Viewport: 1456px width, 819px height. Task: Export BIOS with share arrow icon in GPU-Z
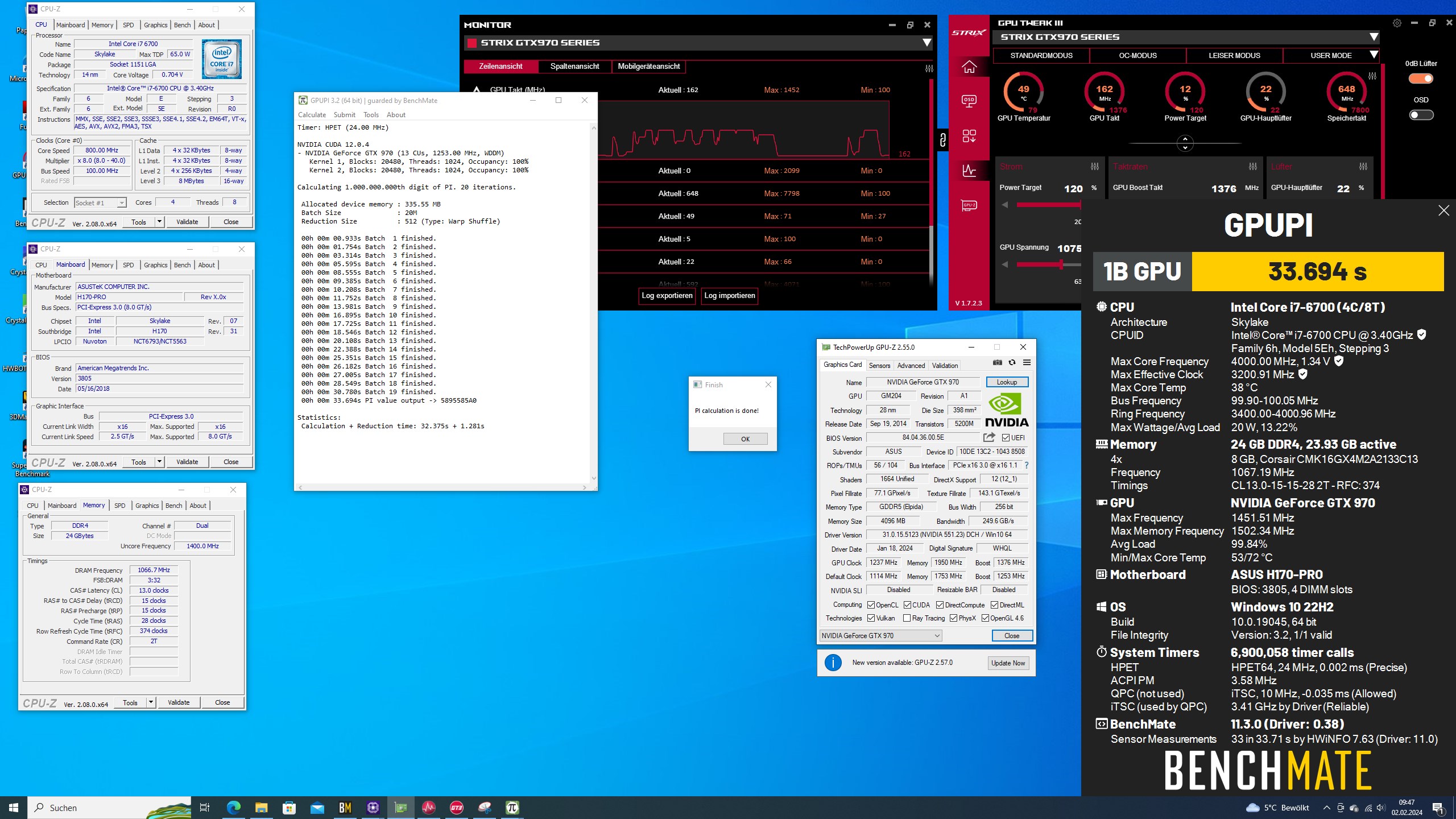(989, 437)
